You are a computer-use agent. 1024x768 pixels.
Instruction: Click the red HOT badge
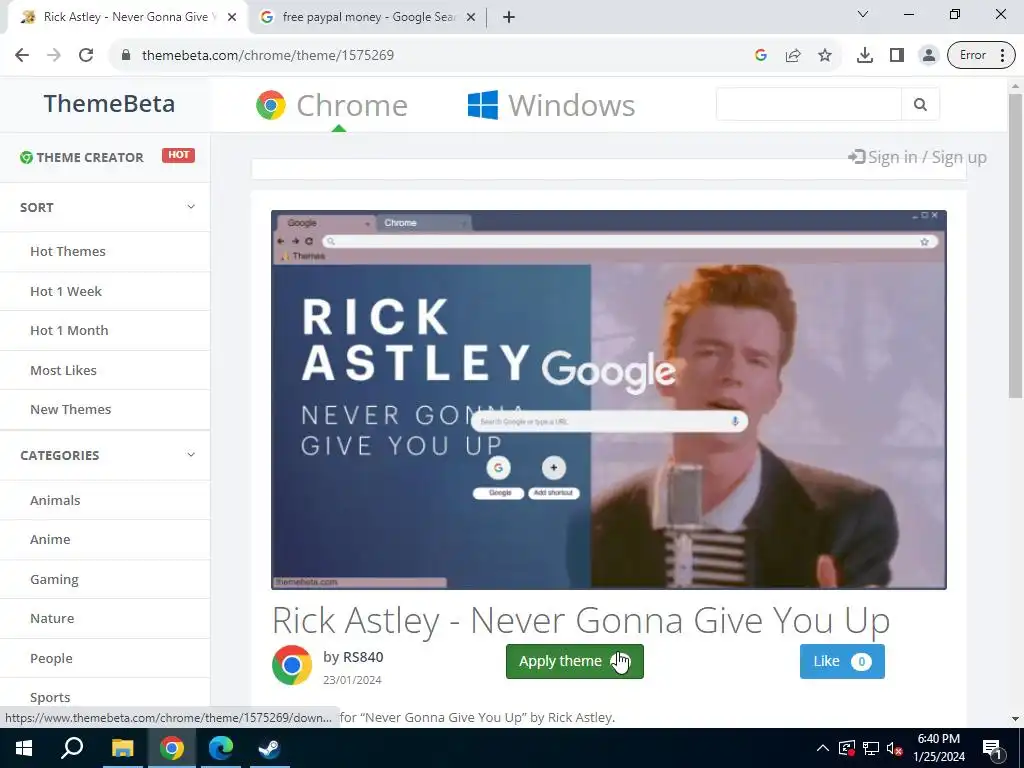click(x=178, y=155)
